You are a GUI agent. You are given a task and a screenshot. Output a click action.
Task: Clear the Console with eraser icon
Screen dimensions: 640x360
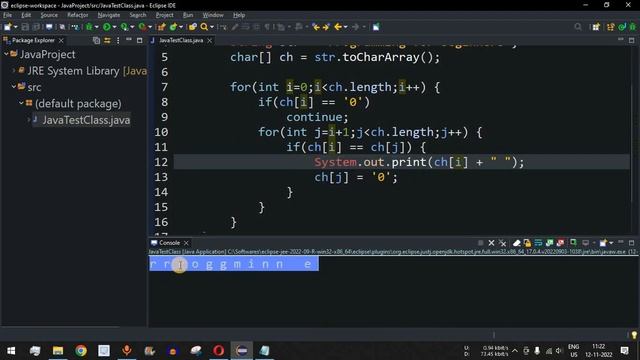516,243
